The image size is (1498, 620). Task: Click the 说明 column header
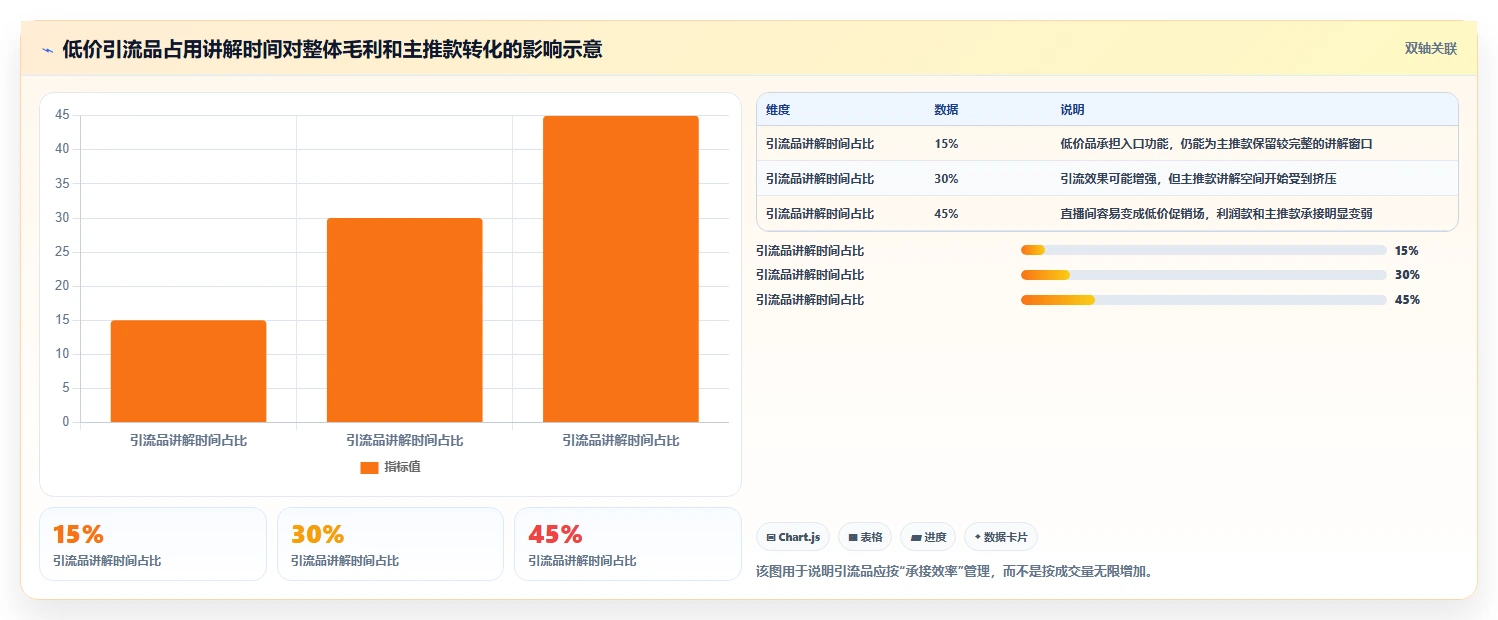1072,110
